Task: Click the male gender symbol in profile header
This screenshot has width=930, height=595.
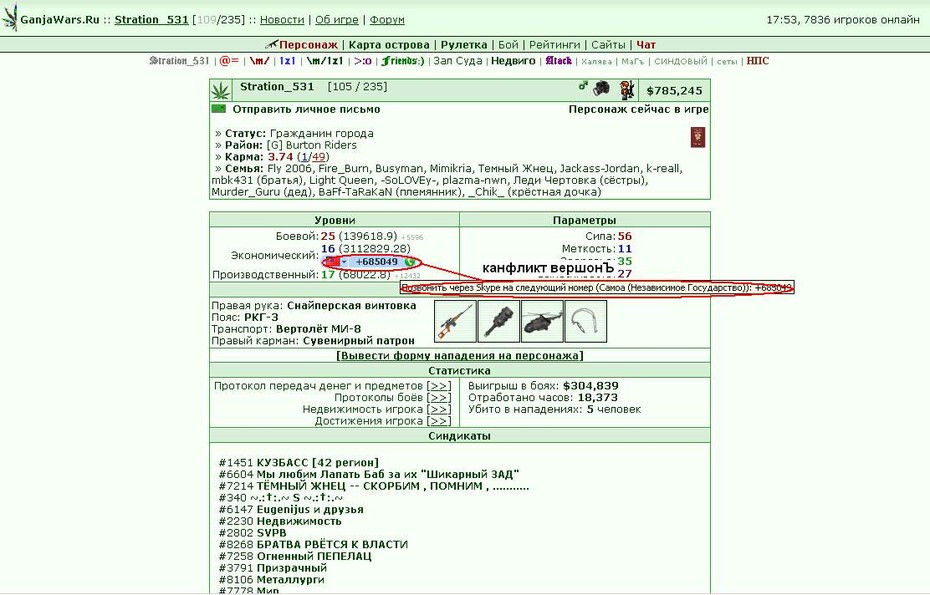Action: pyautogui.click(x=583, y=86)
